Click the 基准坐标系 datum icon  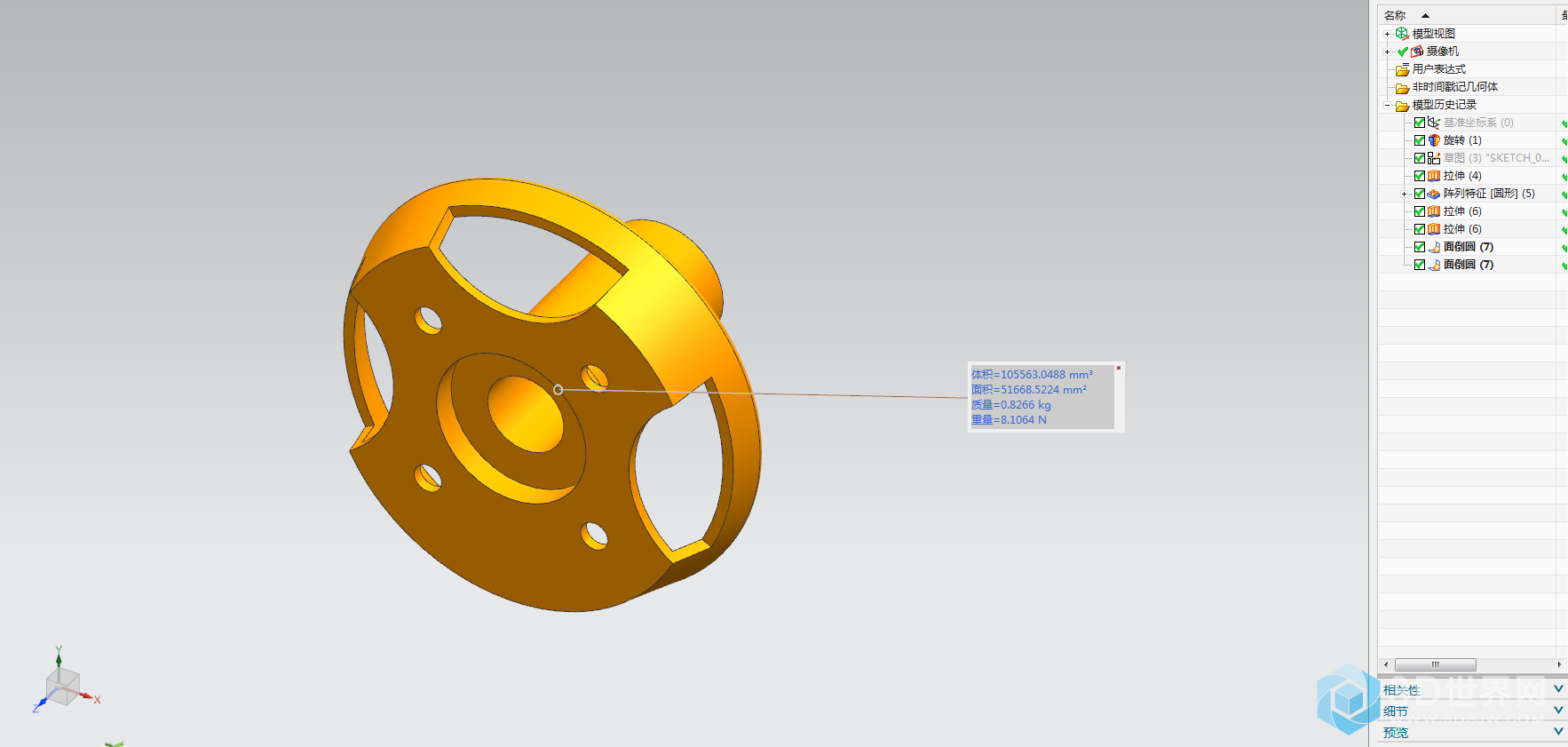click(x=1433, y=123)
